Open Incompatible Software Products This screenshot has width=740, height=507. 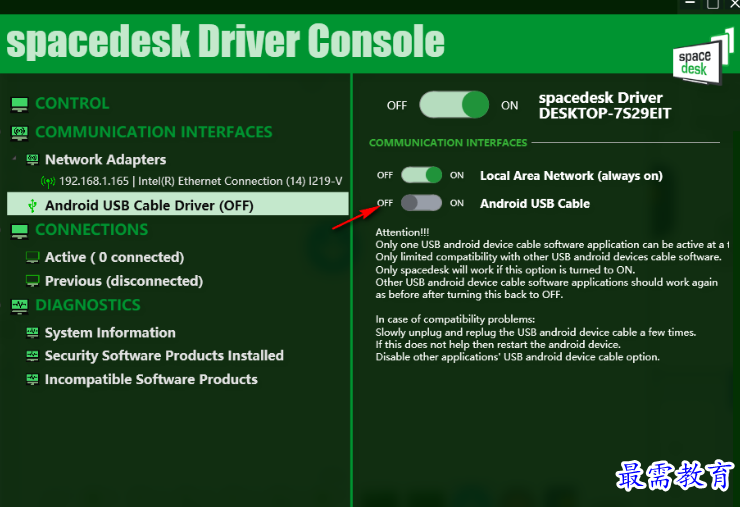pos(151,380)
